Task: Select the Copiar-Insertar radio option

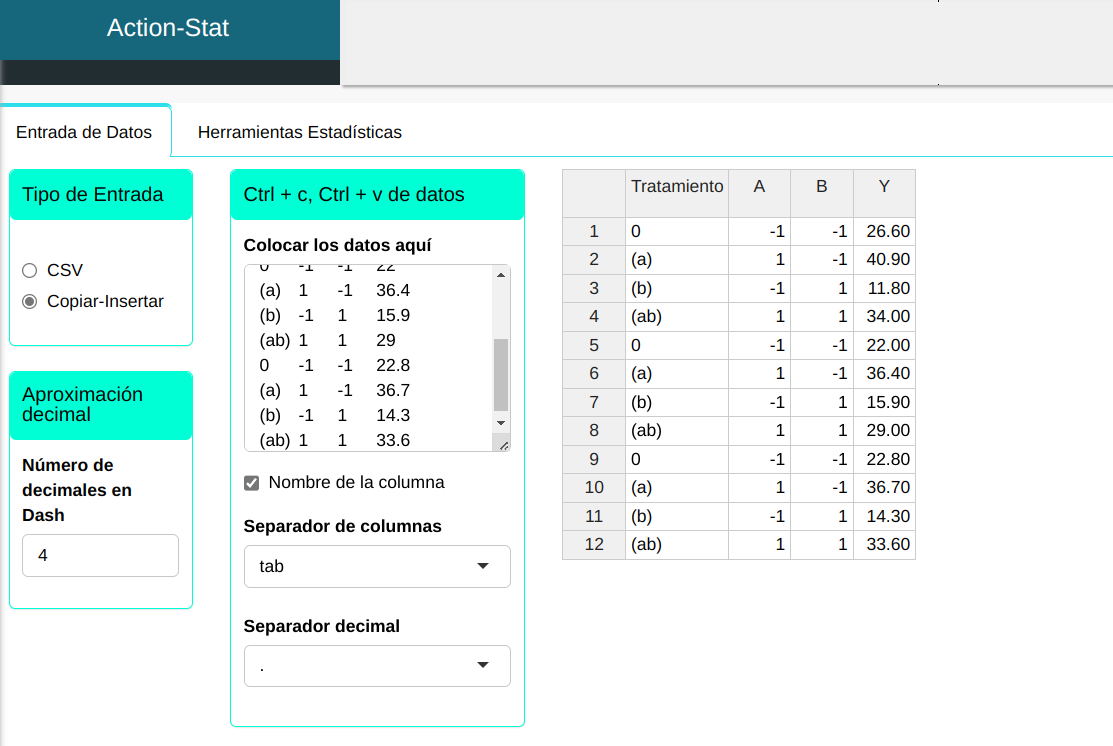Action: (x=29, y=301)
